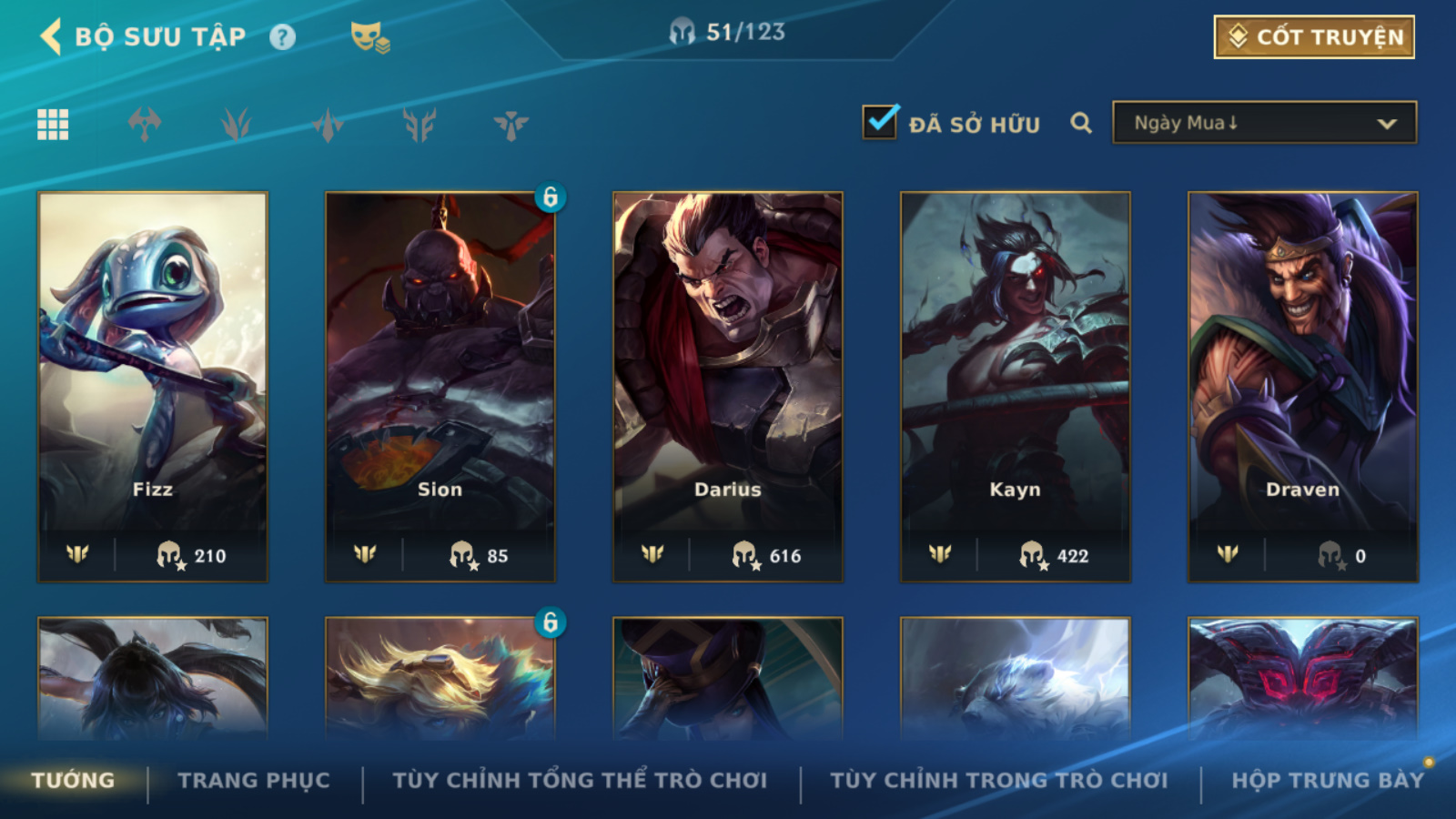This screenshot has height=819, width=1456.
Task: Select the Darius champion card
Action: [728, 387]
